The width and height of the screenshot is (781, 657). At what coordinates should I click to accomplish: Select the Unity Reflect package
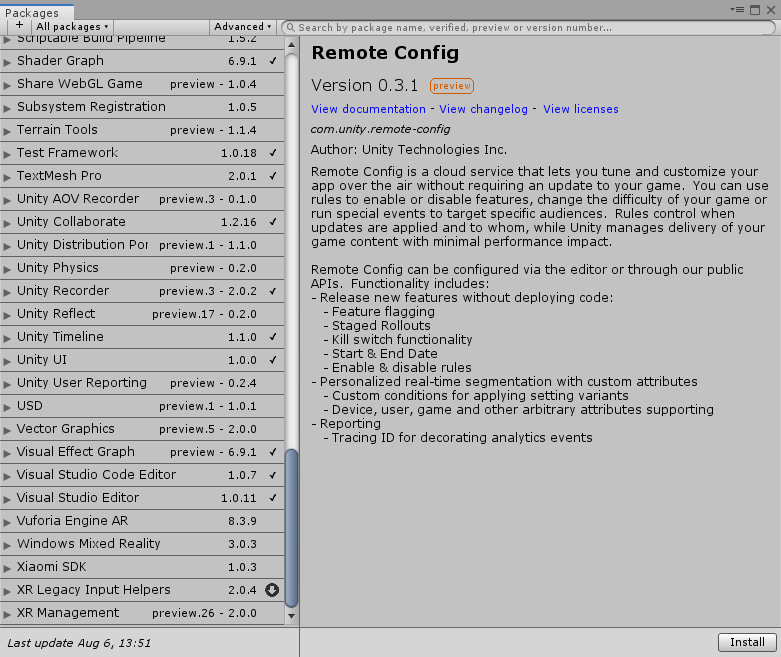142,314
